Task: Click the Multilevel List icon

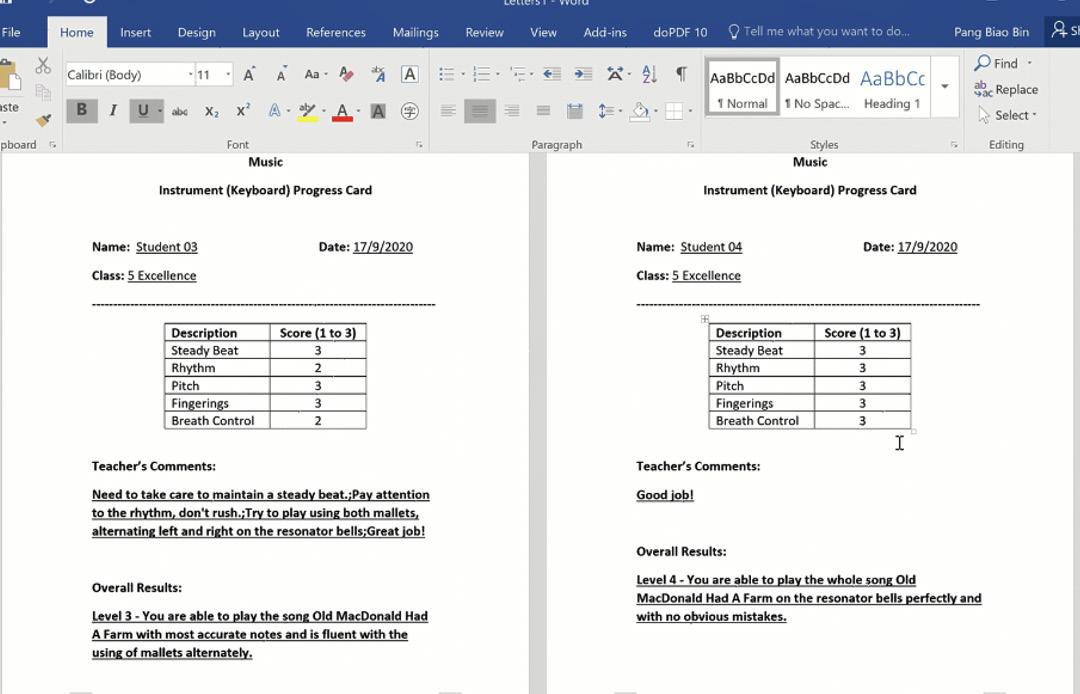Action: click(517, 74)
